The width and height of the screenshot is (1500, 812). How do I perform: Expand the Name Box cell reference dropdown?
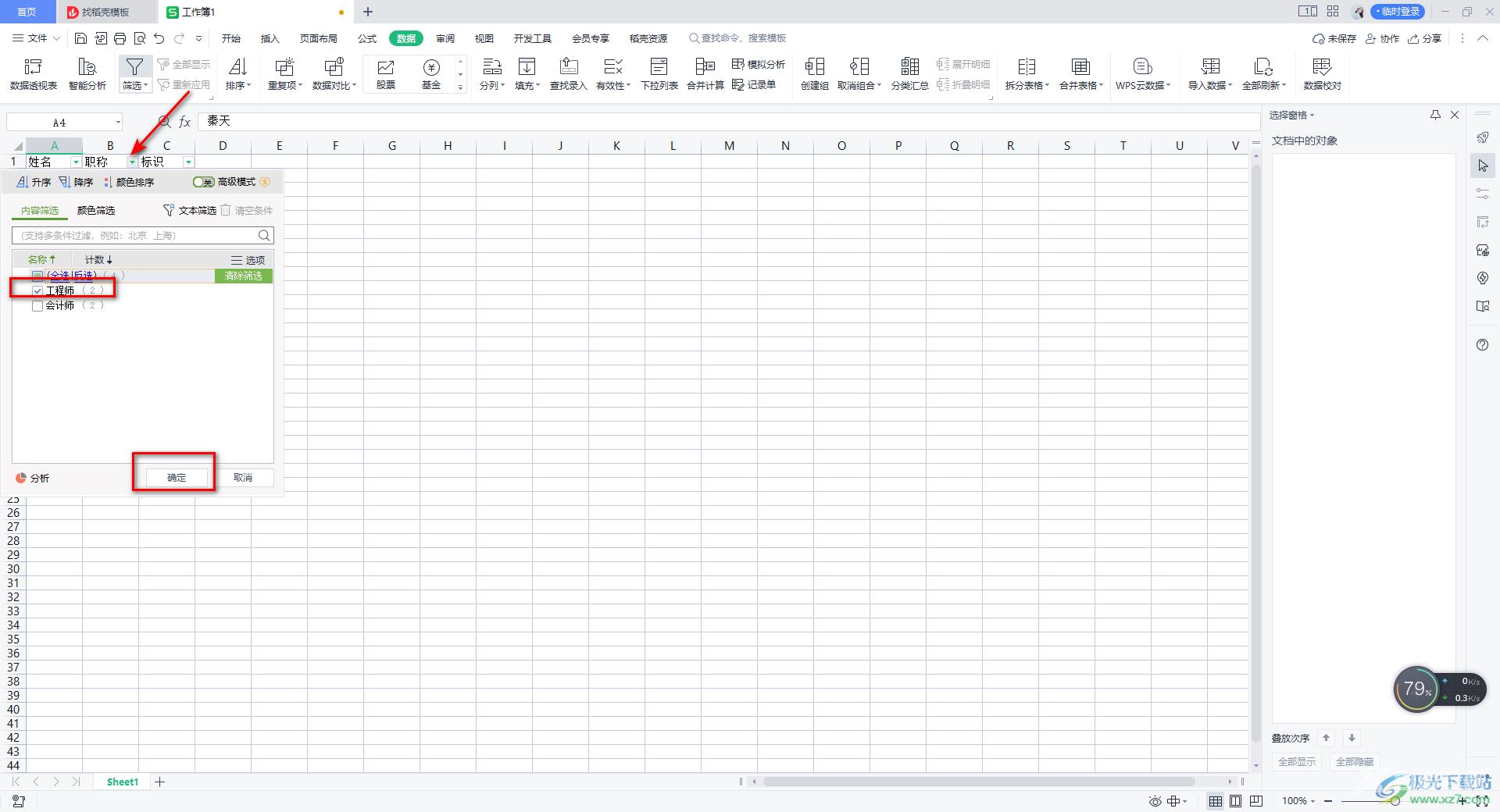pyautogui.click(x=118, y=122)
